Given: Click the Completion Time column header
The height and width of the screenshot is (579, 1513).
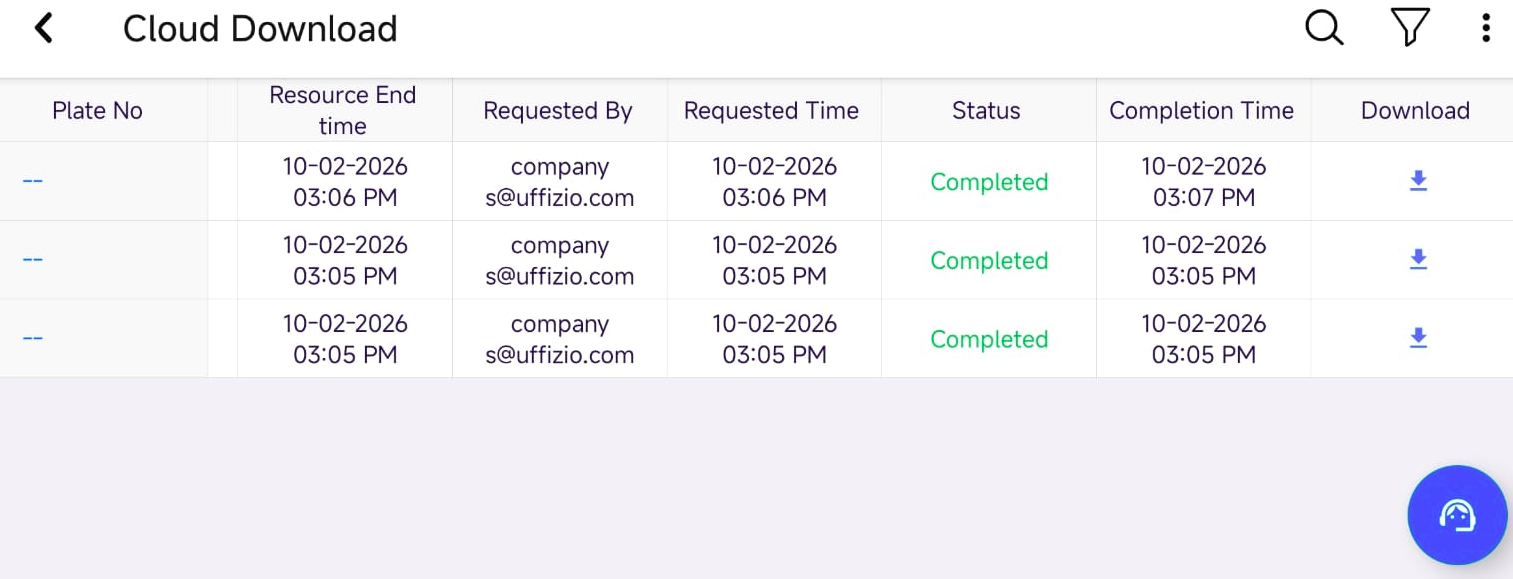Looking at the screenshot, I should tap(1201, 111).
